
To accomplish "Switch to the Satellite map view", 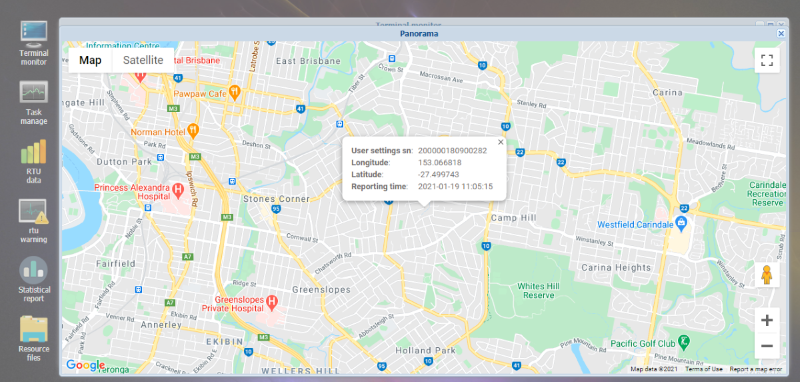I will click(x=143, y=60).
